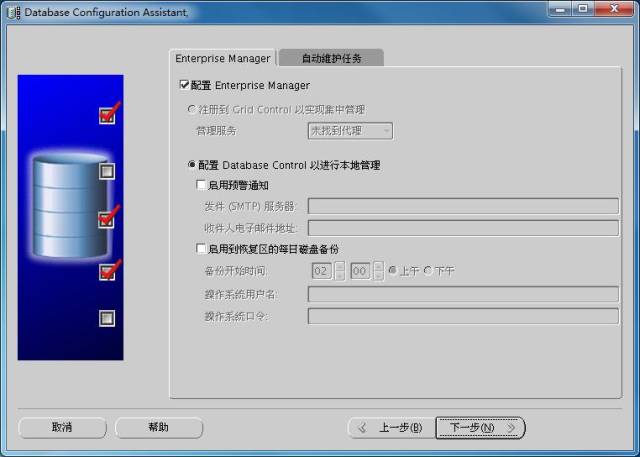
Task: Click the 取消 button
Action: [62, 427]
